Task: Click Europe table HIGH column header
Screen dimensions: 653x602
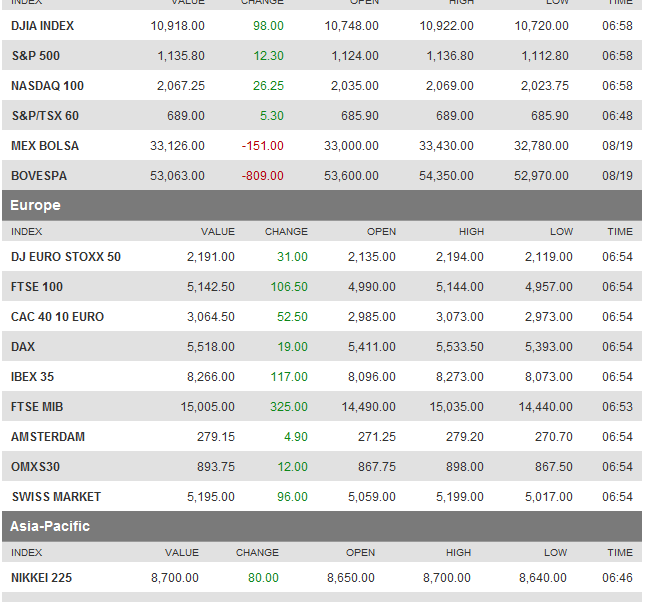Action: 471,231
